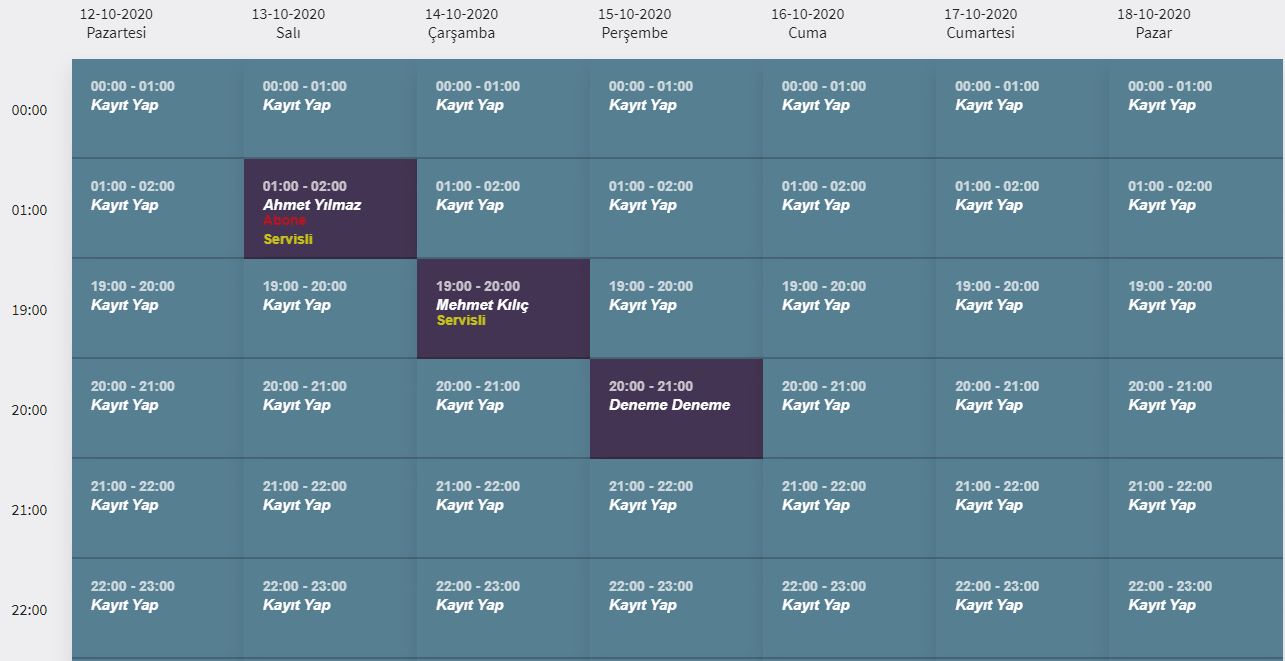
Task: Book Friday 20:00 - 21:00 slot
Action: (816, 405)
